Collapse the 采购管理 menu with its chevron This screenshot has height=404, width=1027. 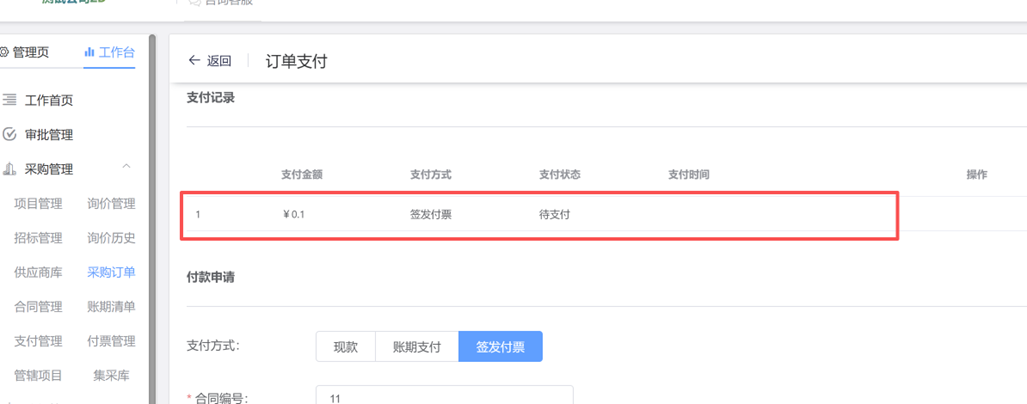(126, 168)
